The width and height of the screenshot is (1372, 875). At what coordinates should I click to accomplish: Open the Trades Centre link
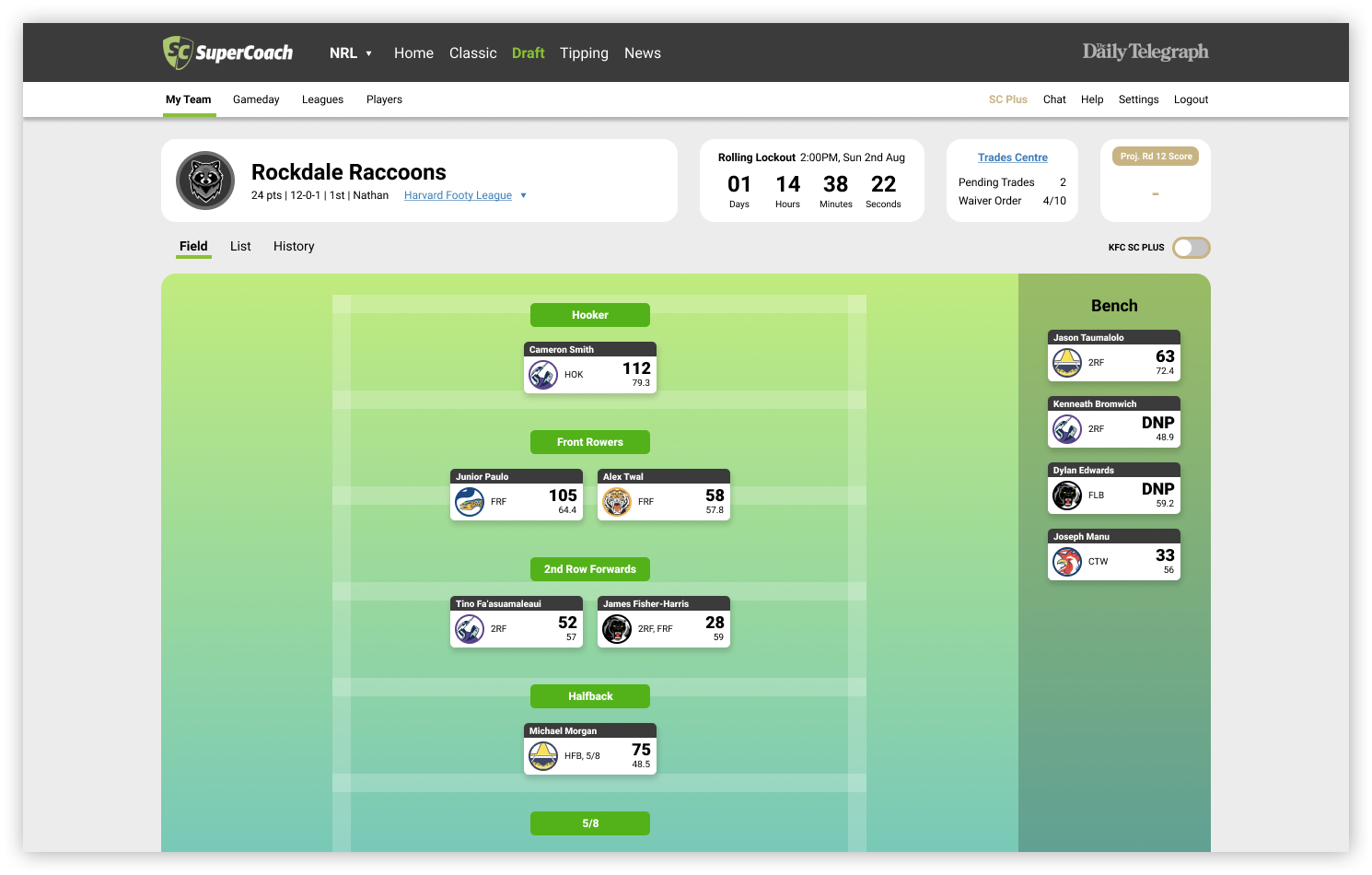click(1012, 157)
